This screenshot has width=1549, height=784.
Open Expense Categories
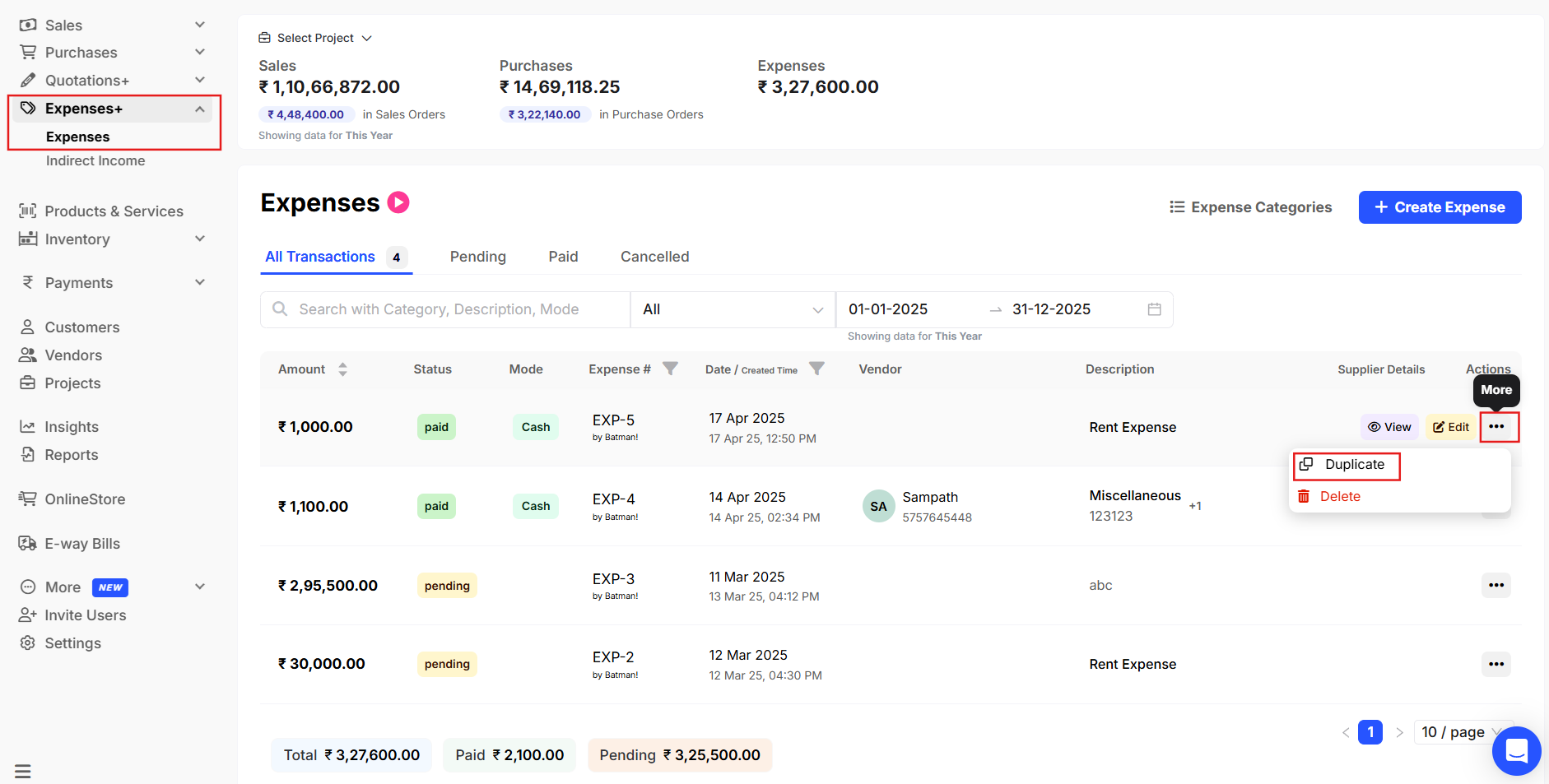pyautogui.click(x=1251, y=207)
